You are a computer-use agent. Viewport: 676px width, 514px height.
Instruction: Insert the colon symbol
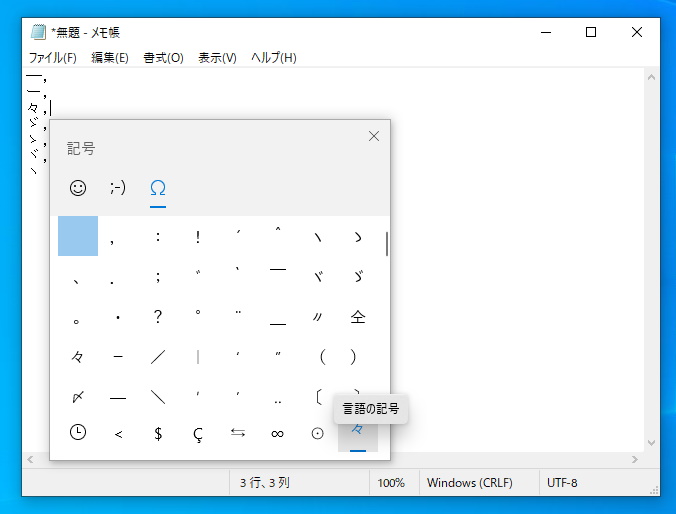158,236
